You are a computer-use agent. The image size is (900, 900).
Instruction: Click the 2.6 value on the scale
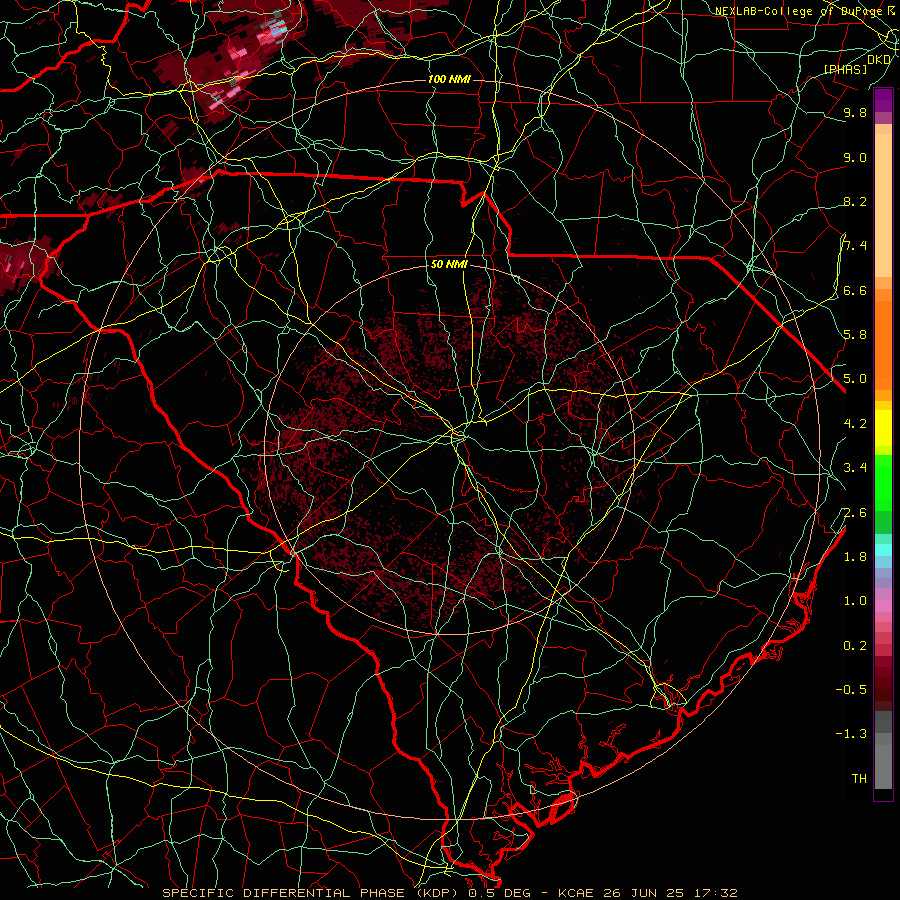click(x=855, y=513)
